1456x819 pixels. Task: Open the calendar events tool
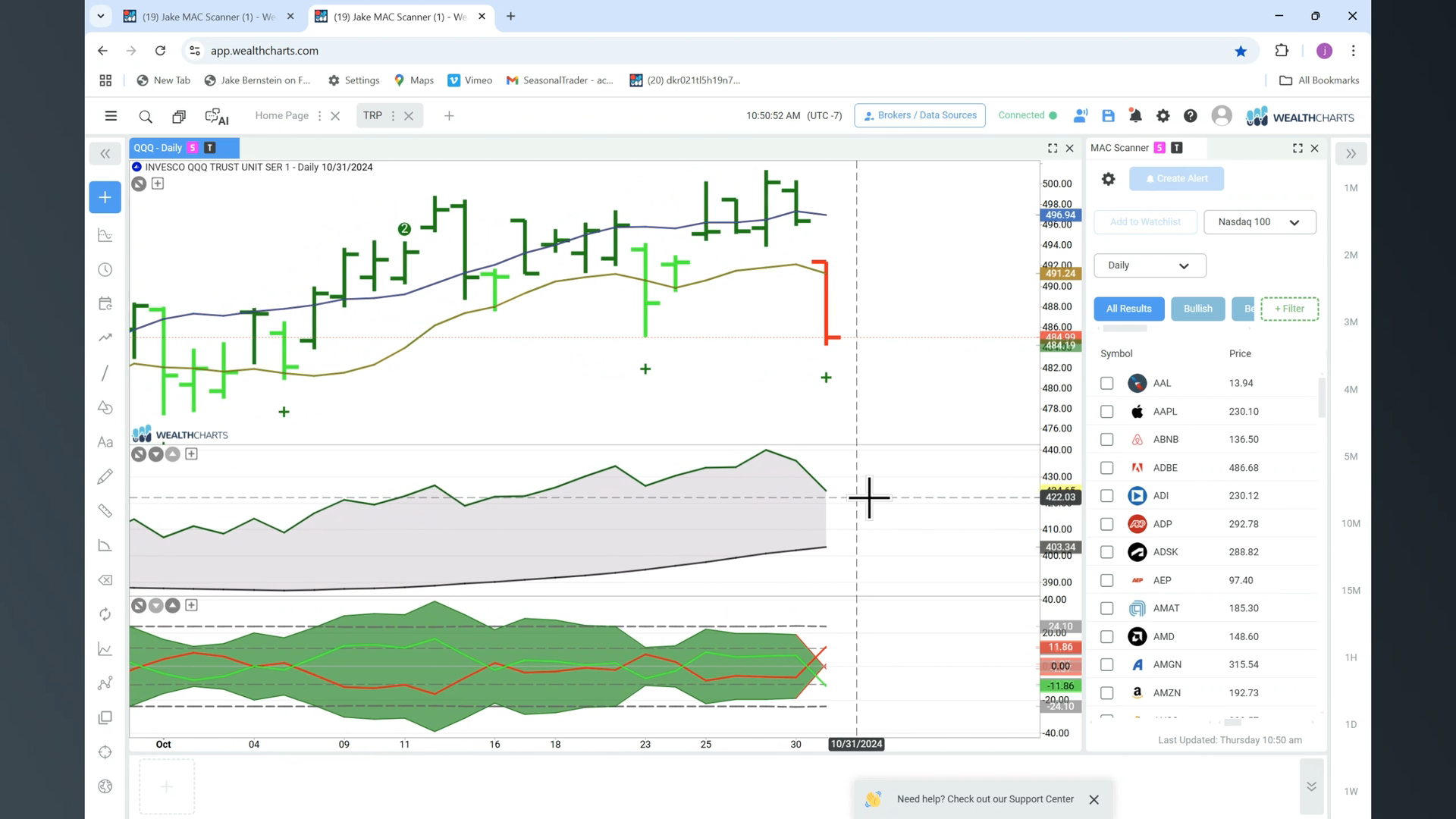pos(105,303)
